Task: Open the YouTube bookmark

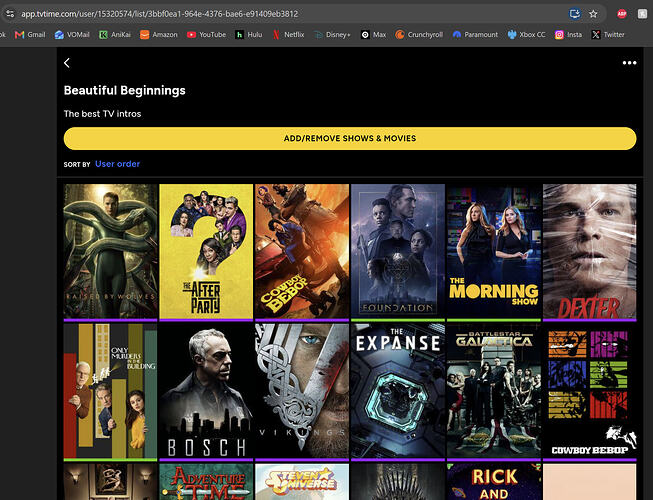Action: (206, 35)
